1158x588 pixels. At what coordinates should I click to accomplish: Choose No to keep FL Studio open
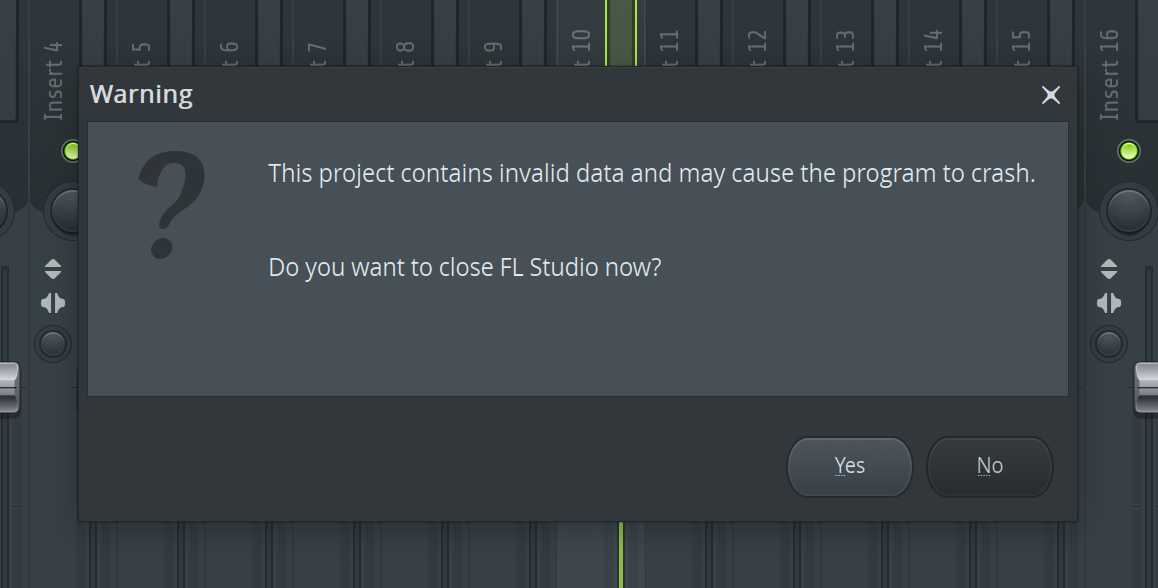pyautogui.click(x=990, y=466)
